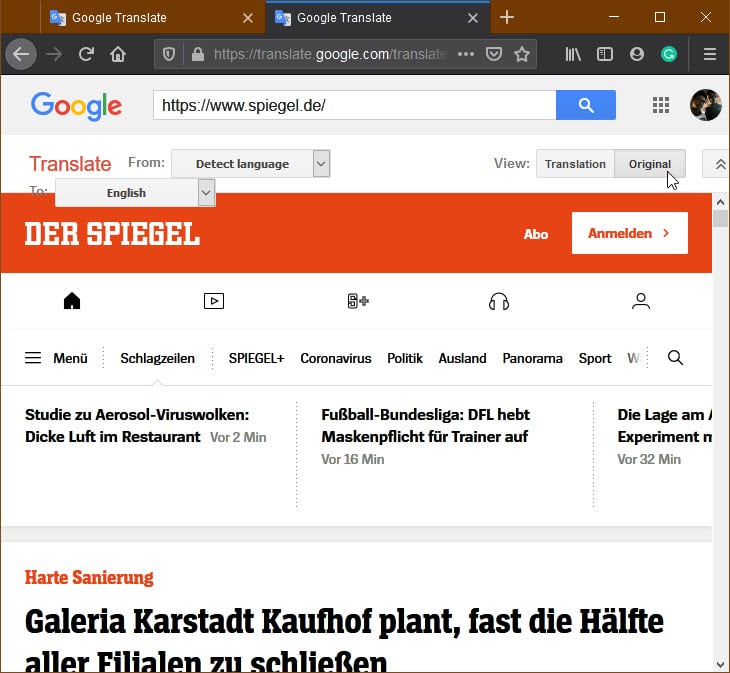730x673 pixels.
Task: Open the Menü hamburger button
Action: point(56,358)
